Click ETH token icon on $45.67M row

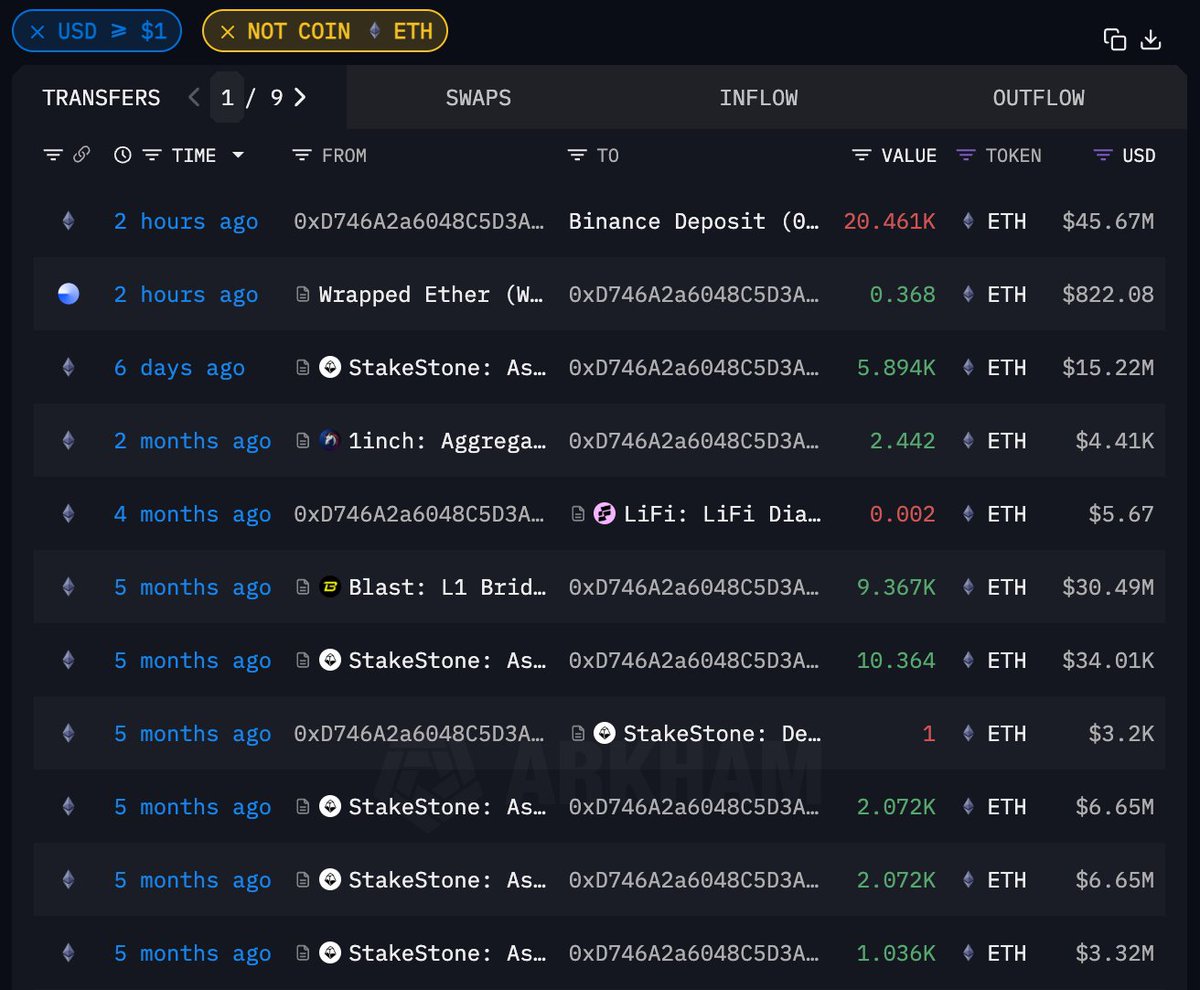pos(968,221)
